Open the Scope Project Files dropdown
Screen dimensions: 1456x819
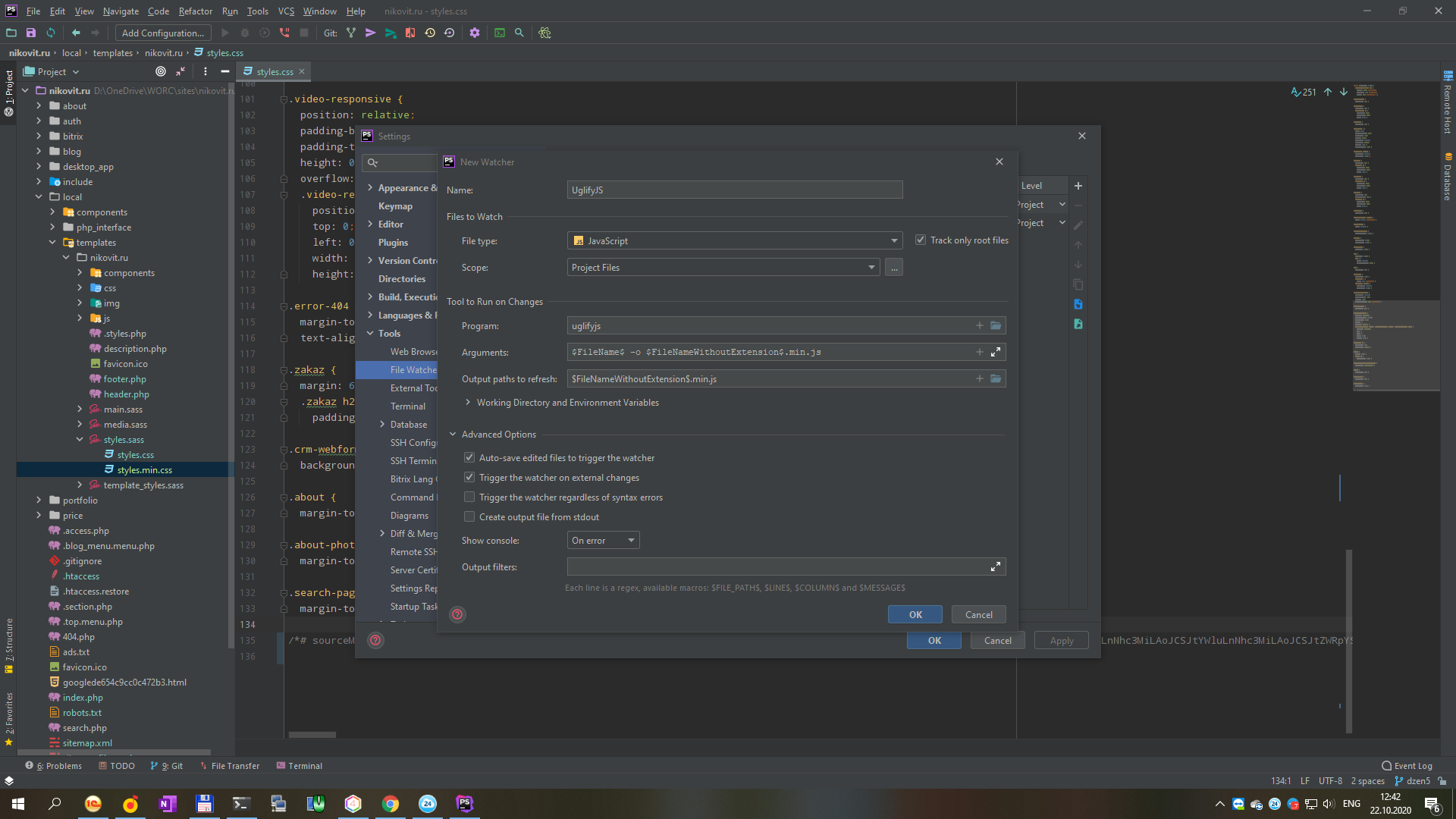[x=723, y=267]
